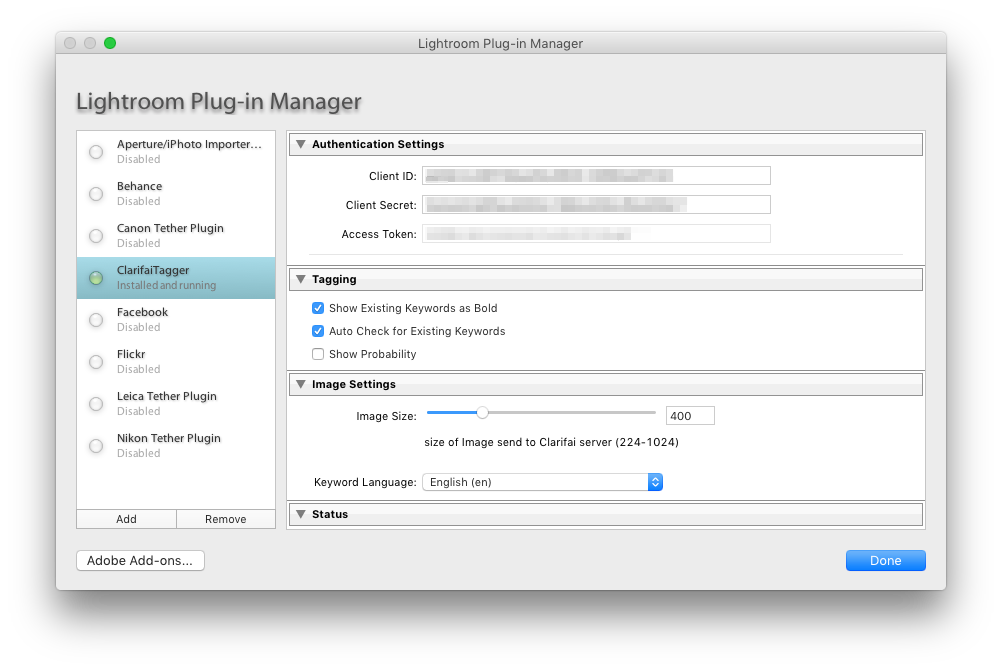
Task: Collapse the Authentication Settings section
Action: pyautogui.click(x=301, y=144)
